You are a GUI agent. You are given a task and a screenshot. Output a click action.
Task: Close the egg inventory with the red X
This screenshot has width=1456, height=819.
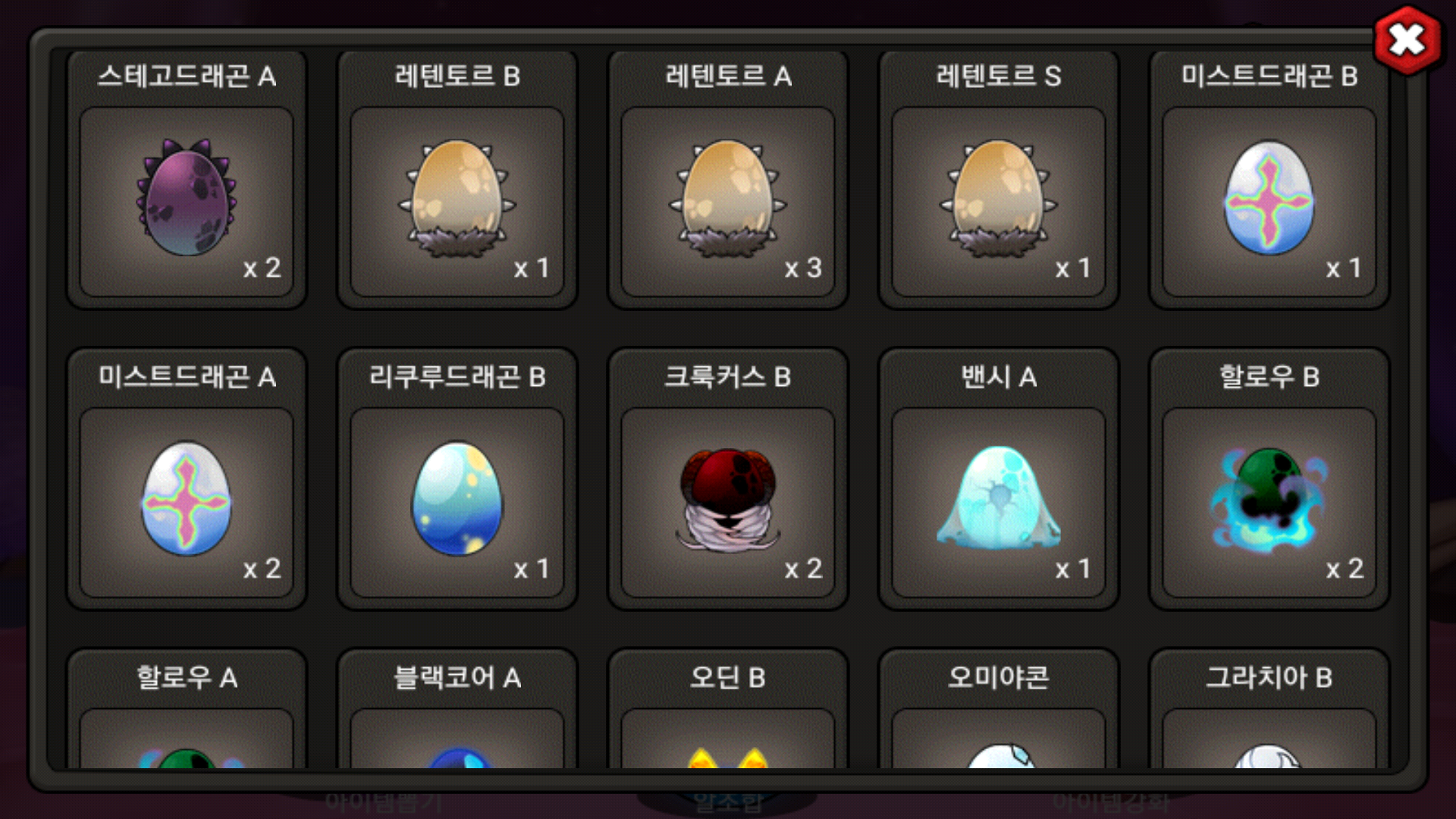click(1407, 40)
